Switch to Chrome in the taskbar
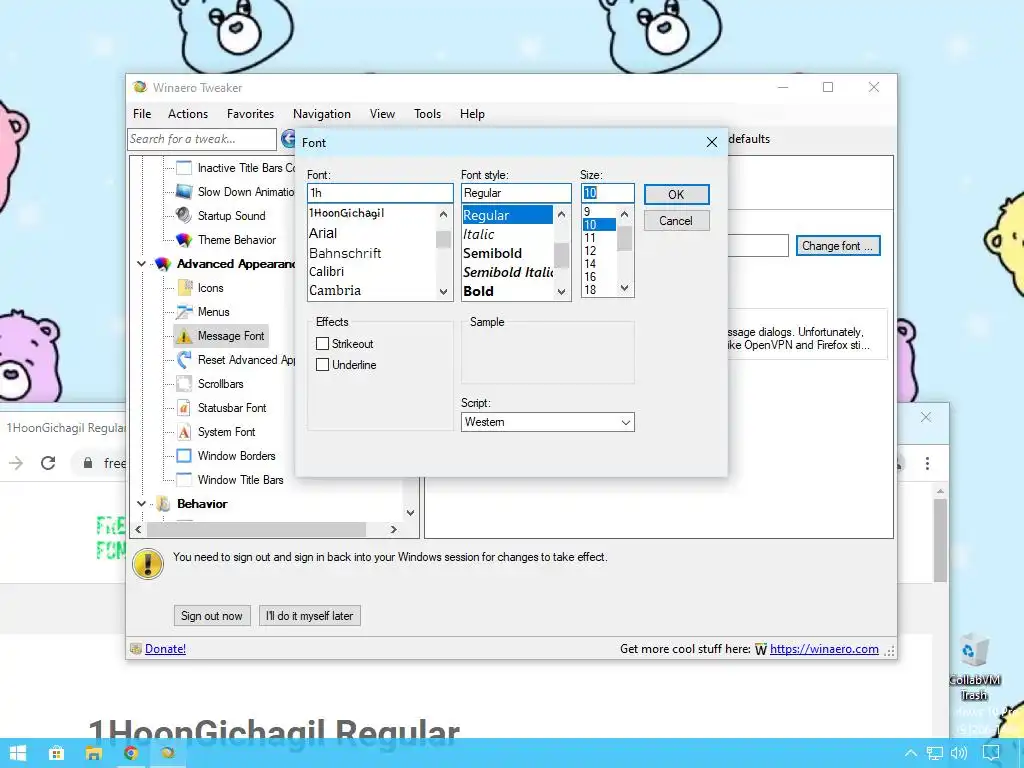The width and height of the screenshot is (1024, 768). click(131, 754)
